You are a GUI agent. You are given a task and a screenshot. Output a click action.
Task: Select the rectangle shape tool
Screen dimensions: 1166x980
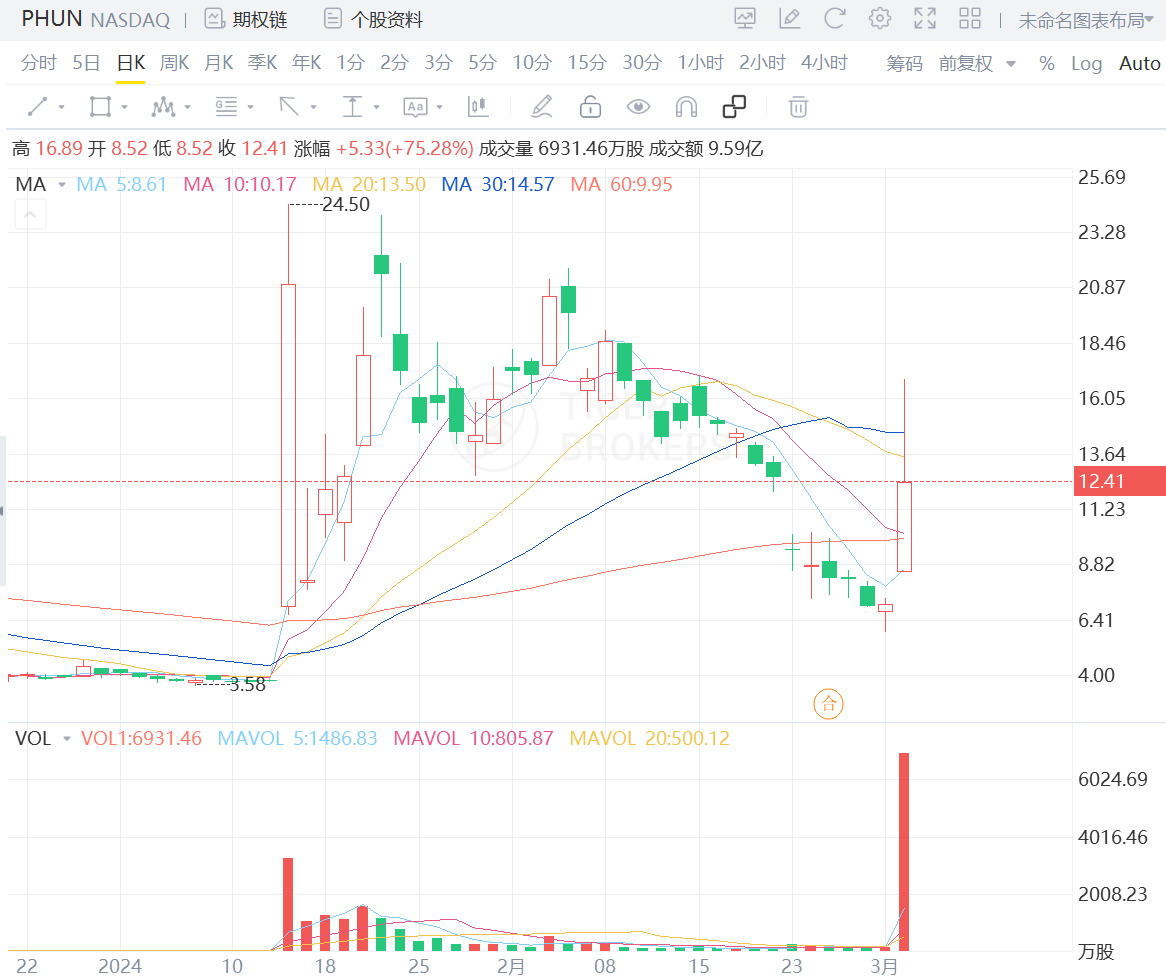tap(100, 107)
